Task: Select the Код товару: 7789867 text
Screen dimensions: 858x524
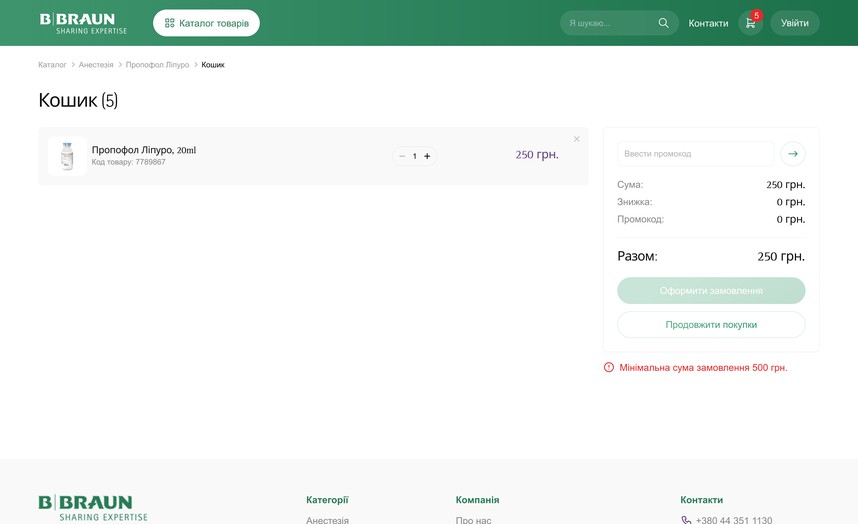Action: tap(129, 162)
